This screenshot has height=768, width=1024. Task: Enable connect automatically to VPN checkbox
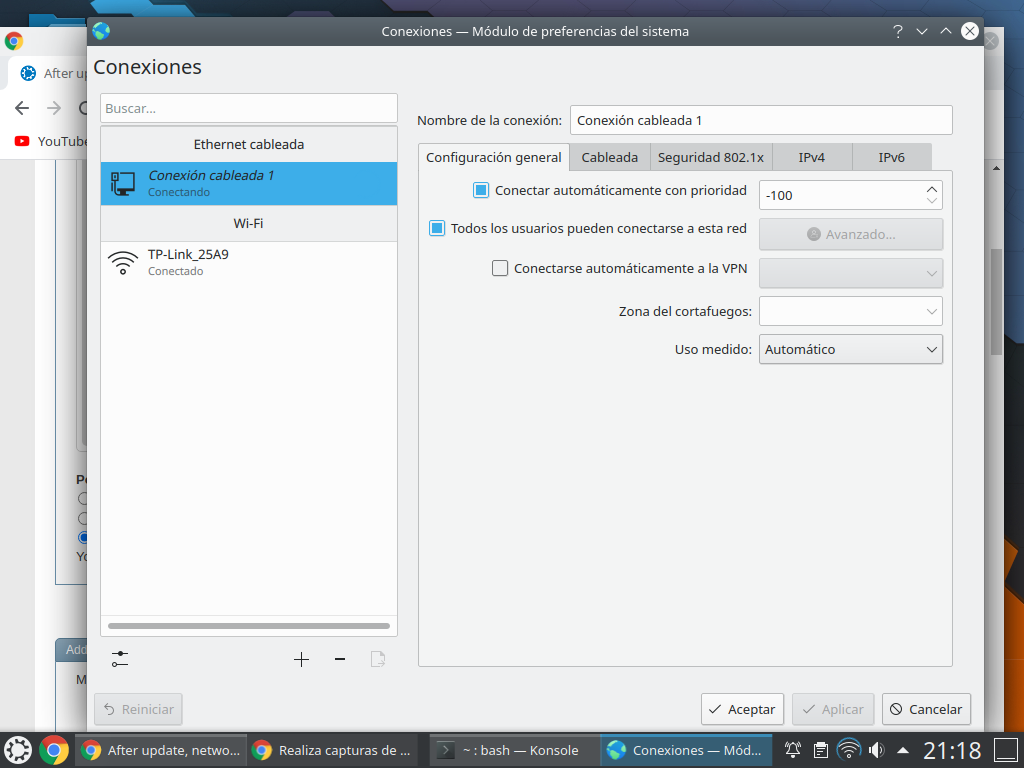tap(500, 268)
